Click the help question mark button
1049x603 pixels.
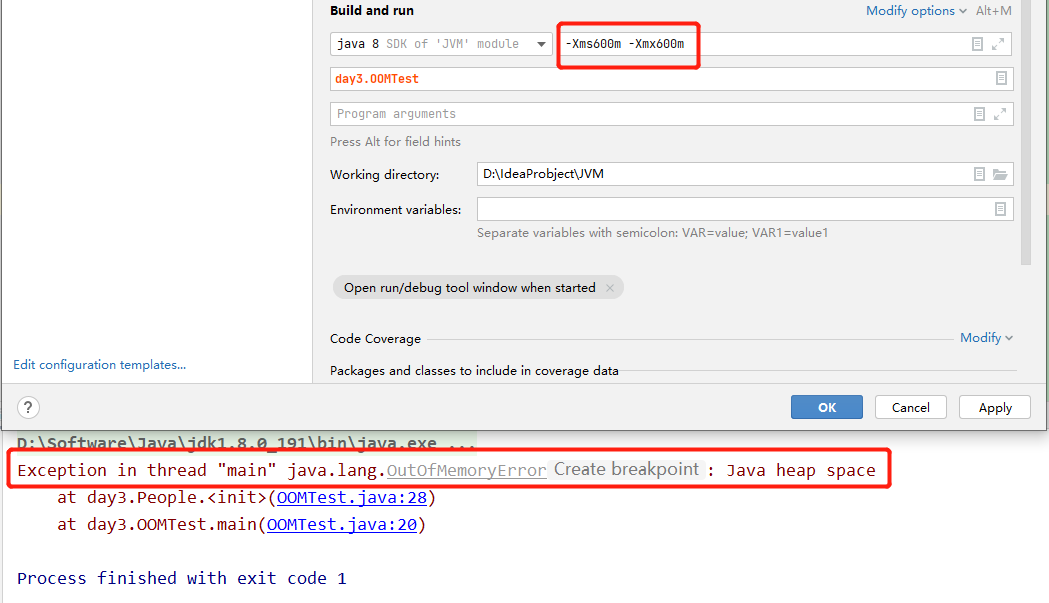click(28, 407)
